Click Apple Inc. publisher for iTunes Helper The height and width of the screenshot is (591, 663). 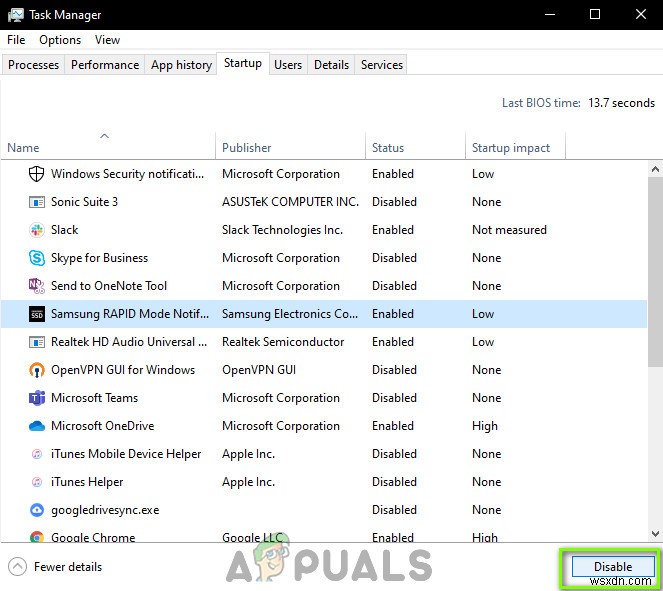click(x=249, y=482)
